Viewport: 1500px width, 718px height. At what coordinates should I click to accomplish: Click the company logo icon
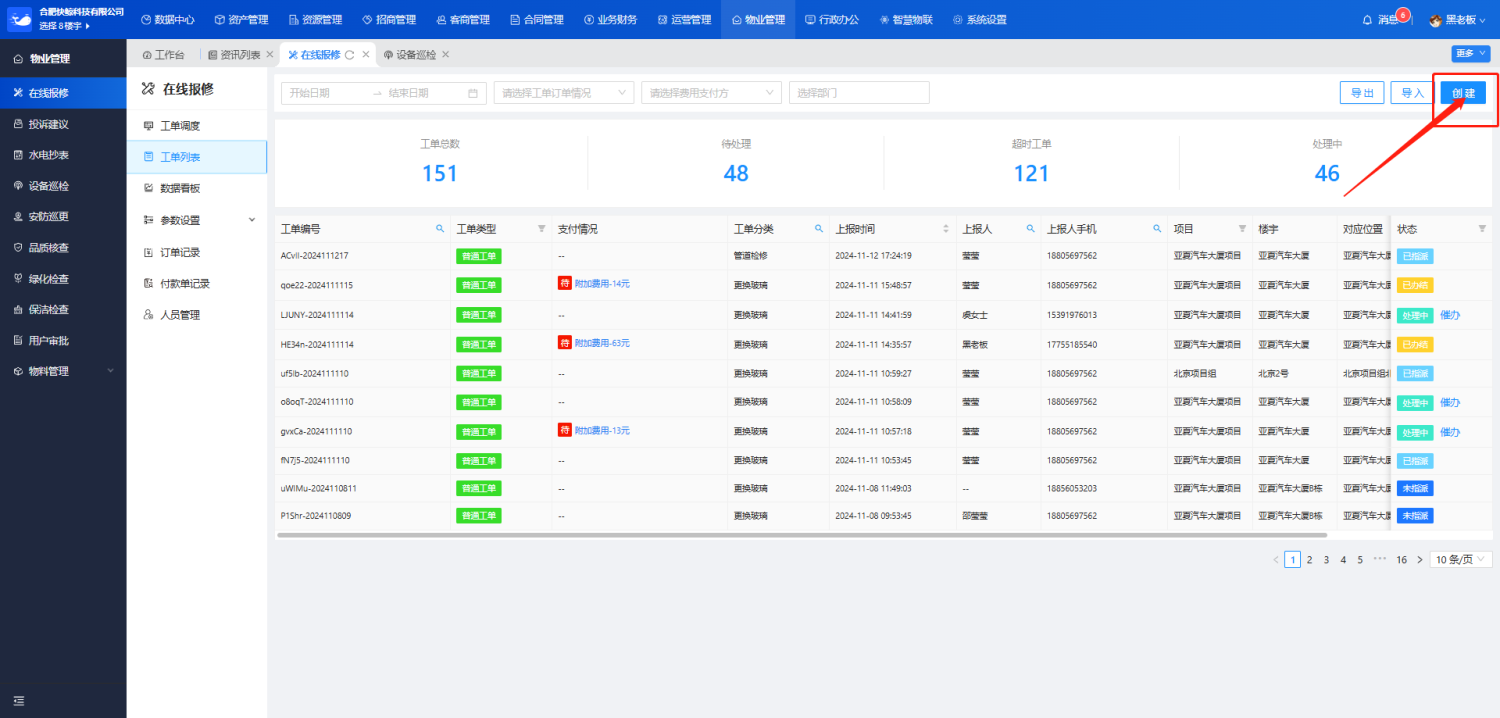click(x=20, y=19)
